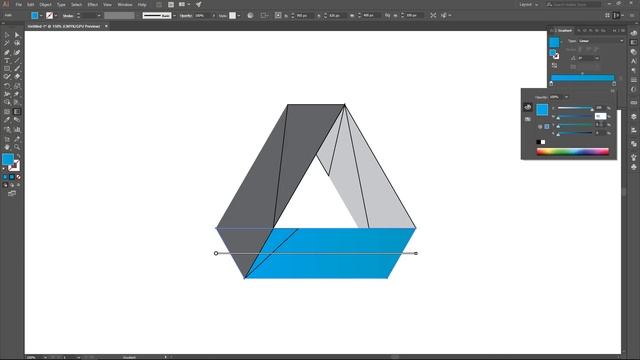
Task: Open the File menu
Action: click(19, 4)
